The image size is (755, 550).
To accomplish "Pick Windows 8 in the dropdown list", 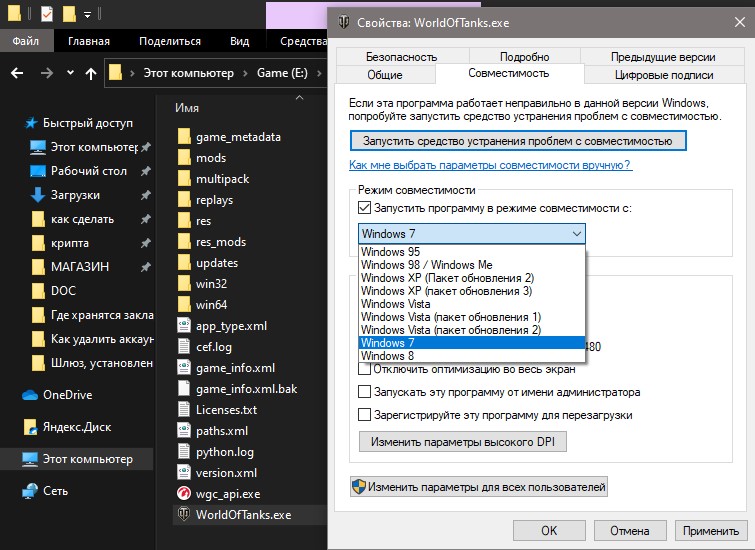I will tap(472, 356).
